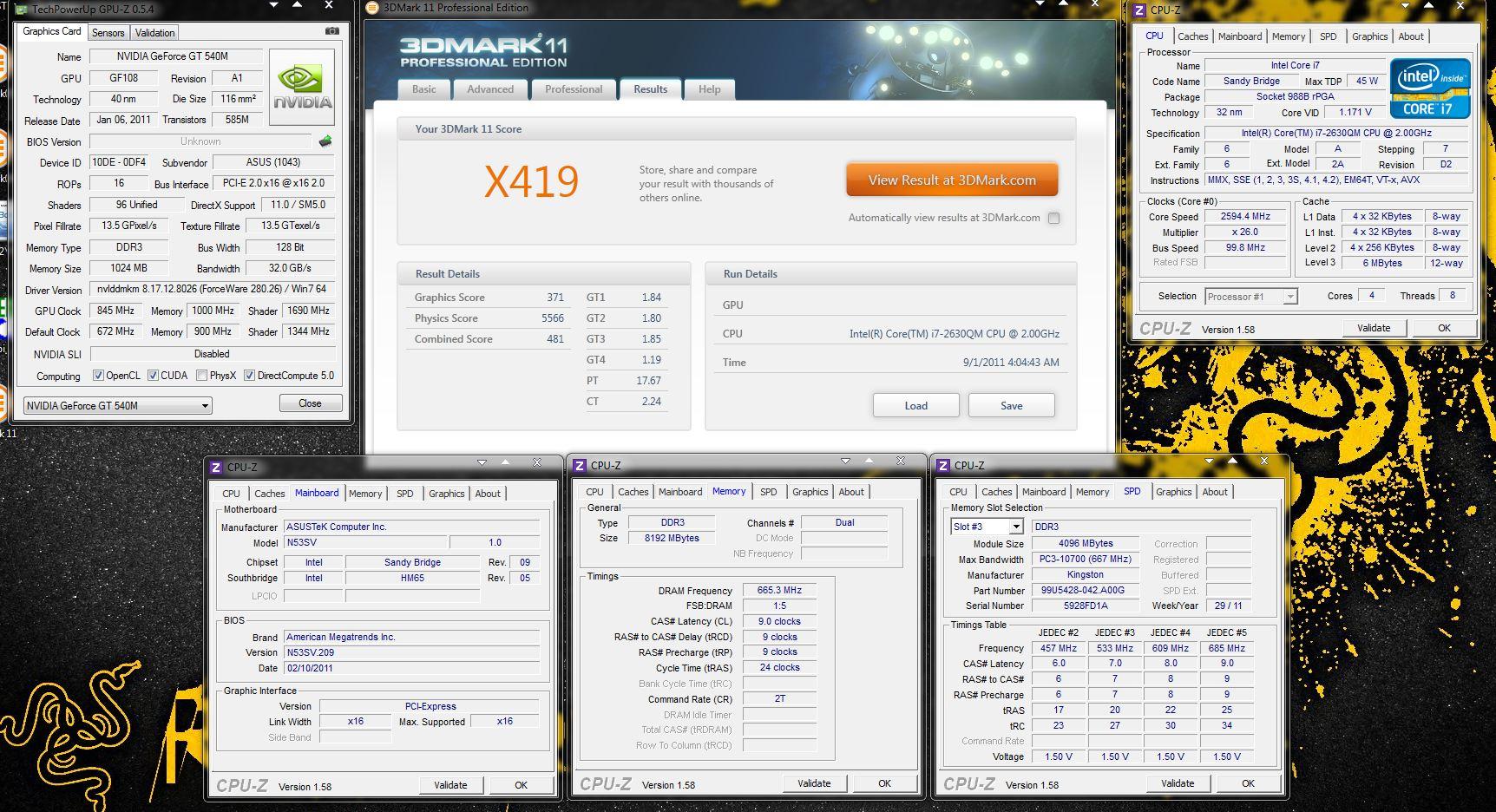The width and height of the screenshot is (1496, 812).
Task: Open the NVIDIA GeForce GT 540M GPU dropdown
Action: 117,405
